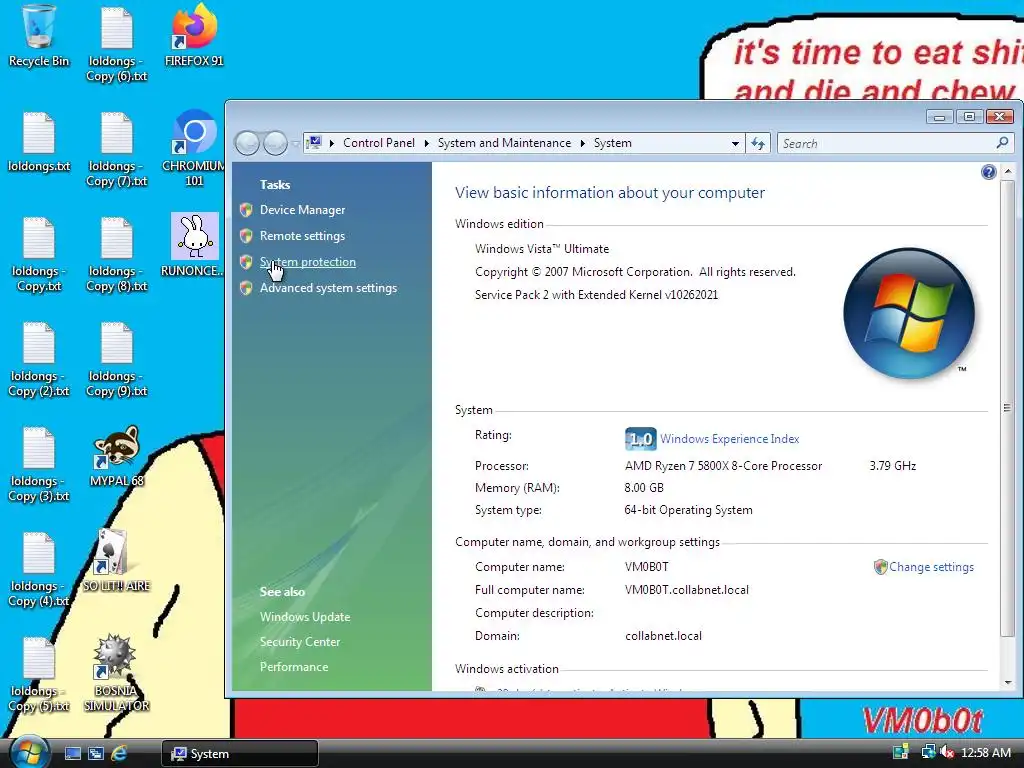Open Performance under See also

point(294,667)
